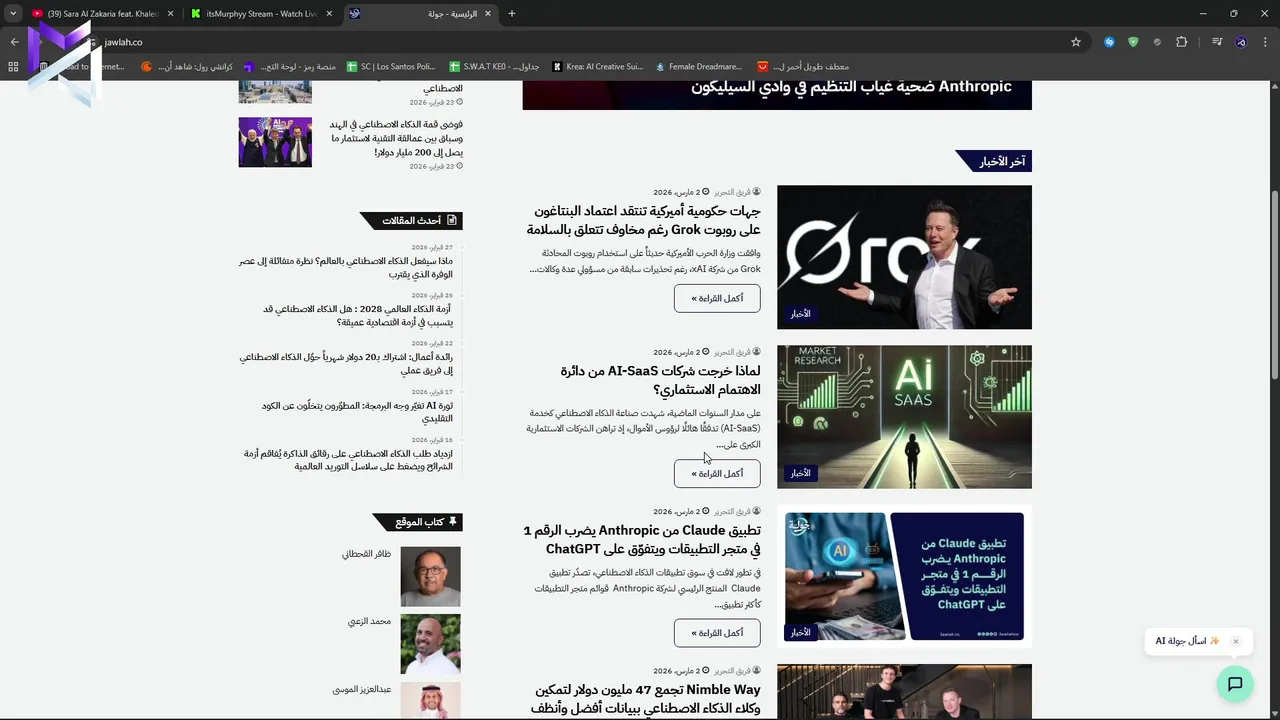Open the منصة رمز bookmark
Screen dimensions: 1280x720
[289, 66]
